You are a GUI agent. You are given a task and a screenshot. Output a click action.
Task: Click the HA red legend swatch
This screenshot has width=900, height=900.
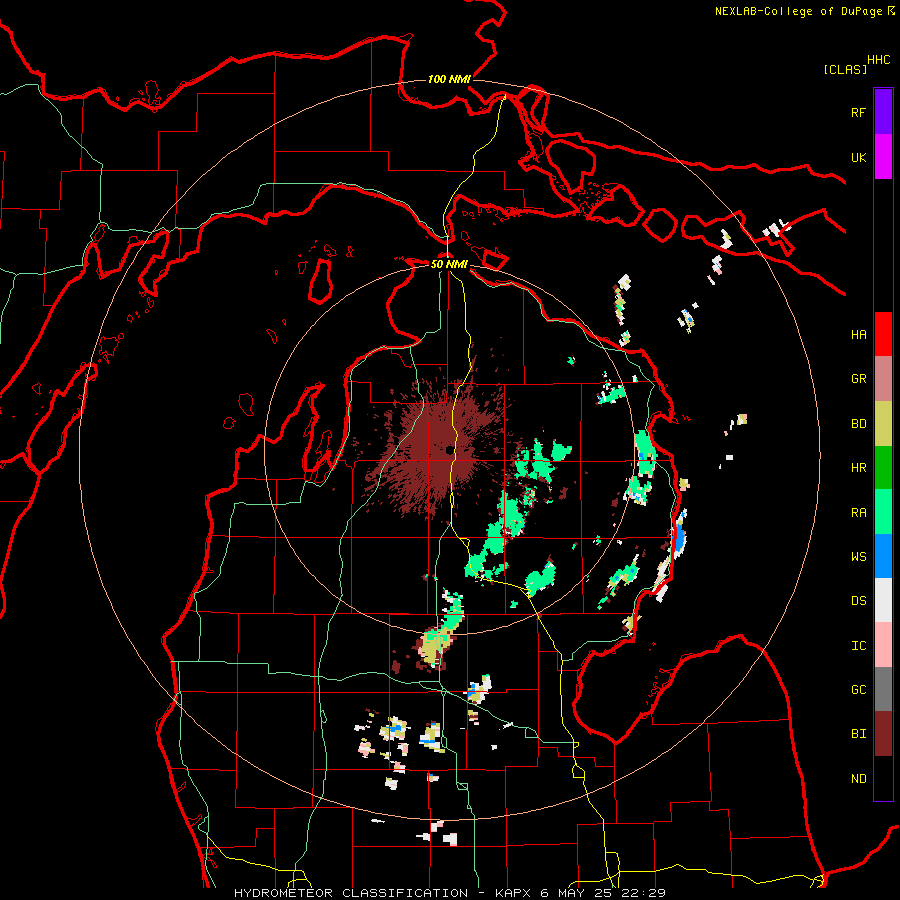[883, 334]
